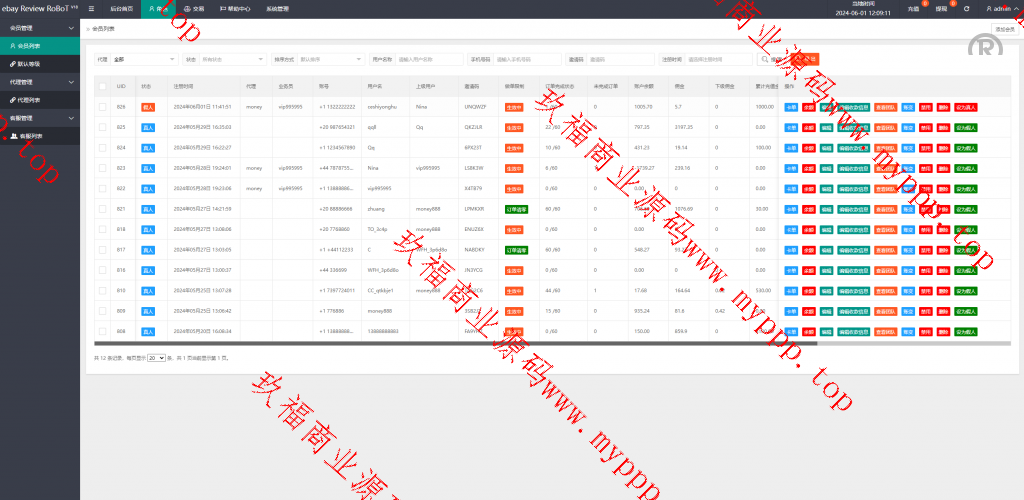Click the horizontal scrollbar below the table

coord(450,344)
